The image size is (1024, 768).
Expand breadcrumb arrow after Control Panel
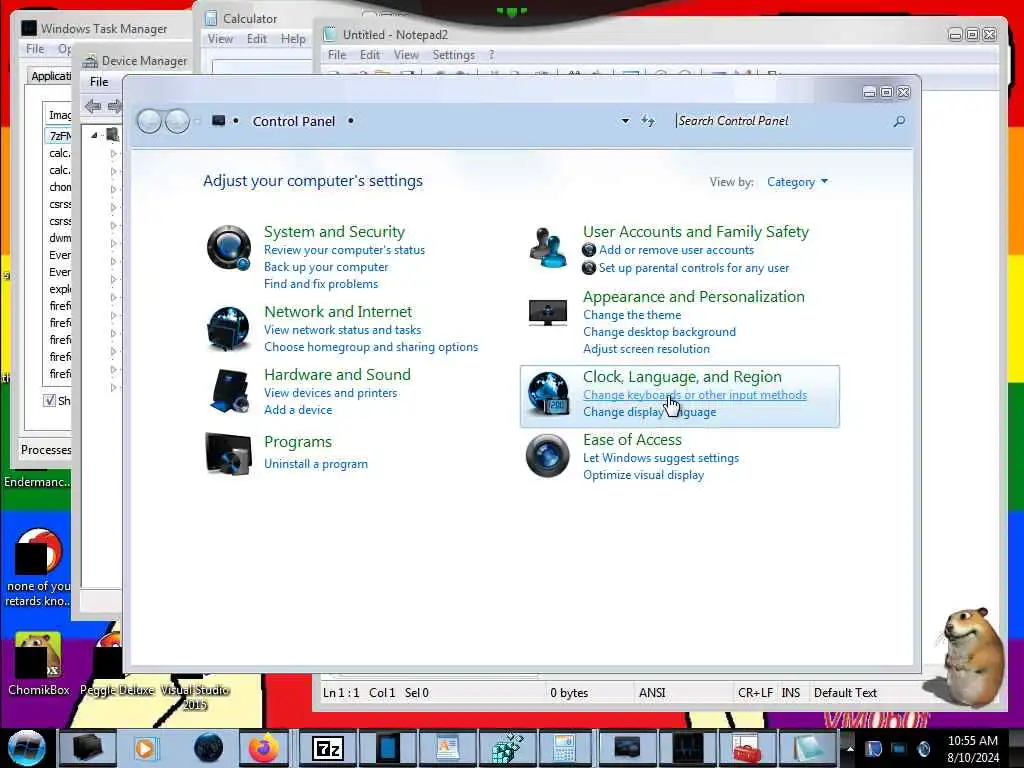pos(351,121)
